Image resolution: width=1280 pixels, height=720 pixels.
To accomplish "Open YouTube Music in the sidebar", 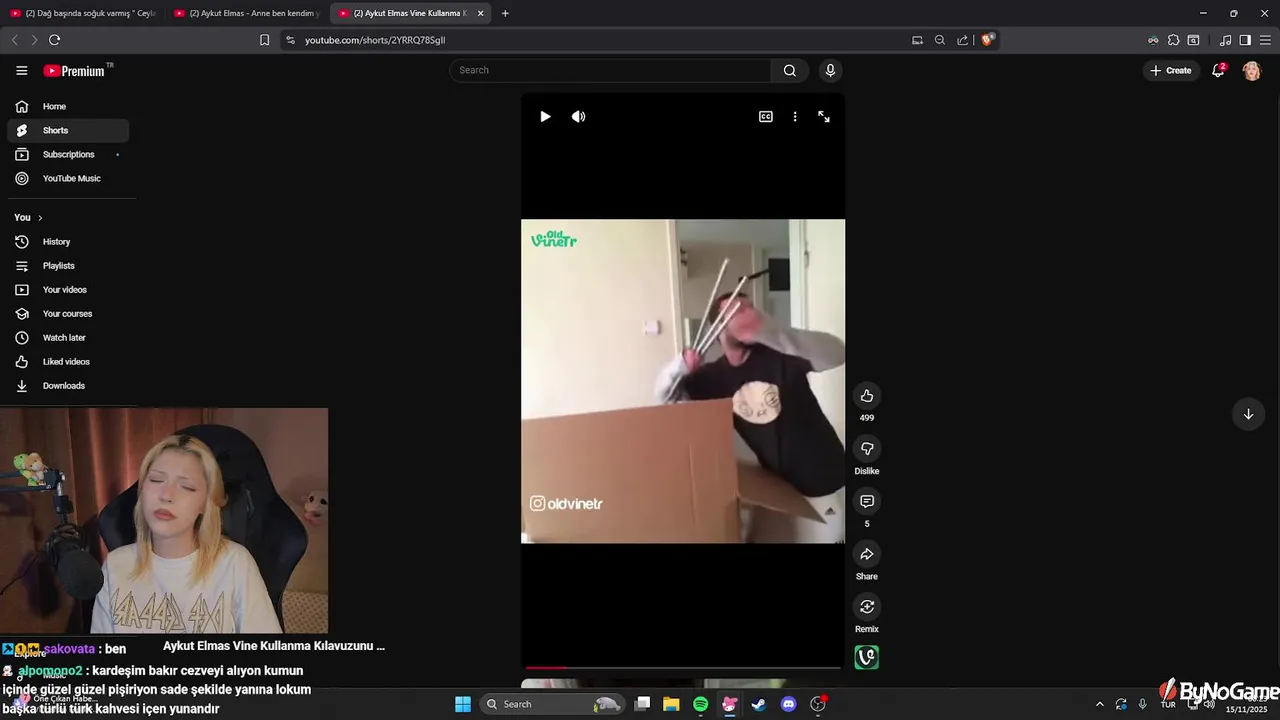I will click(68, 178).
